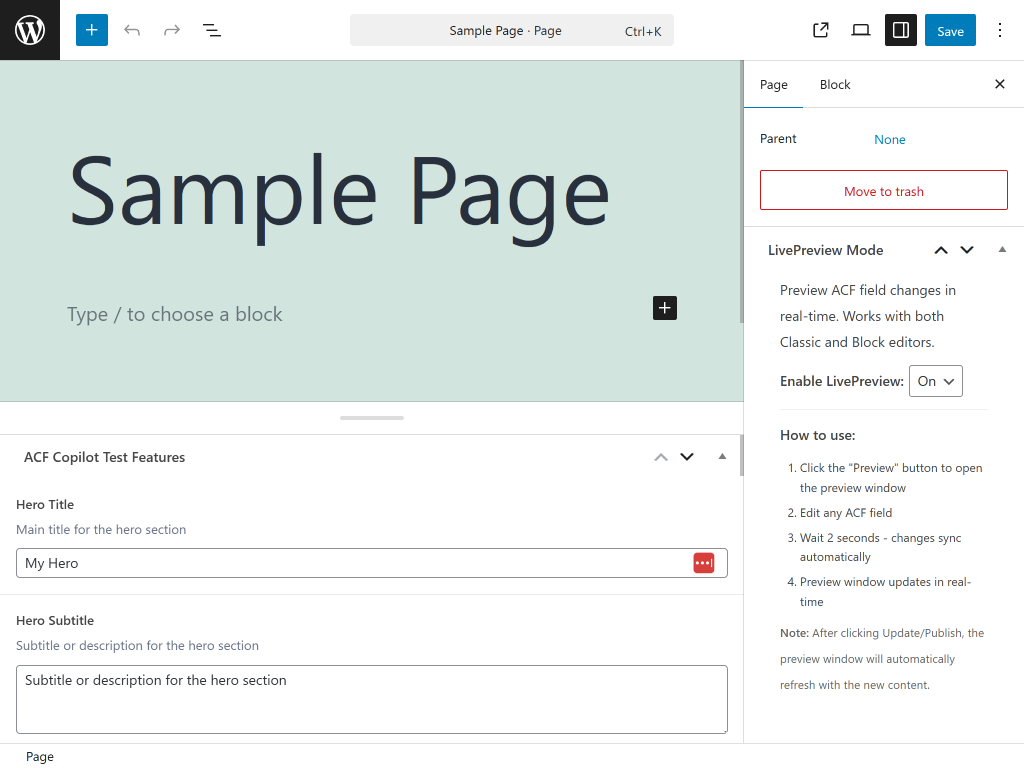Collapse the ACF Copilot Test Features panel
The image size is (1024, 768).
click(x=722, y=457)
